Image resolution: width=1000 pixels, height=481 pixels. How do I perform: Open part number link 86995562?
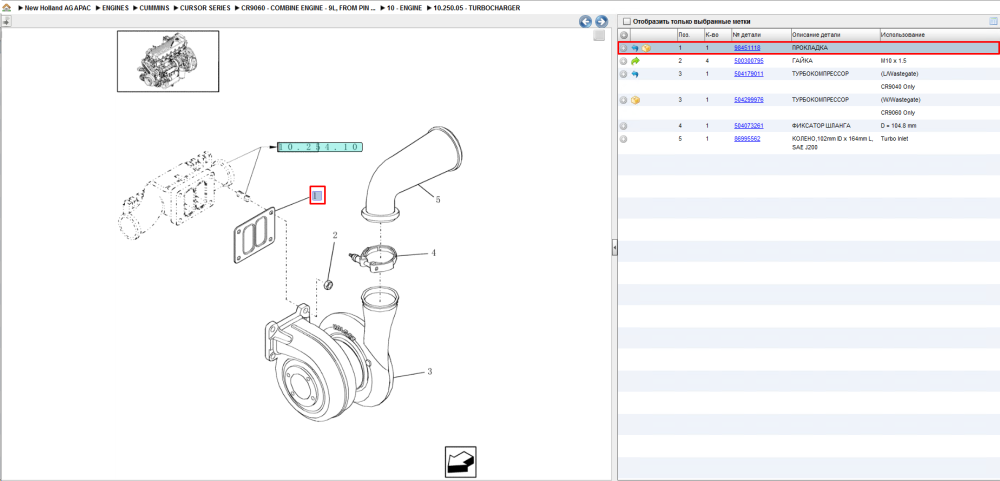point(747,138)
